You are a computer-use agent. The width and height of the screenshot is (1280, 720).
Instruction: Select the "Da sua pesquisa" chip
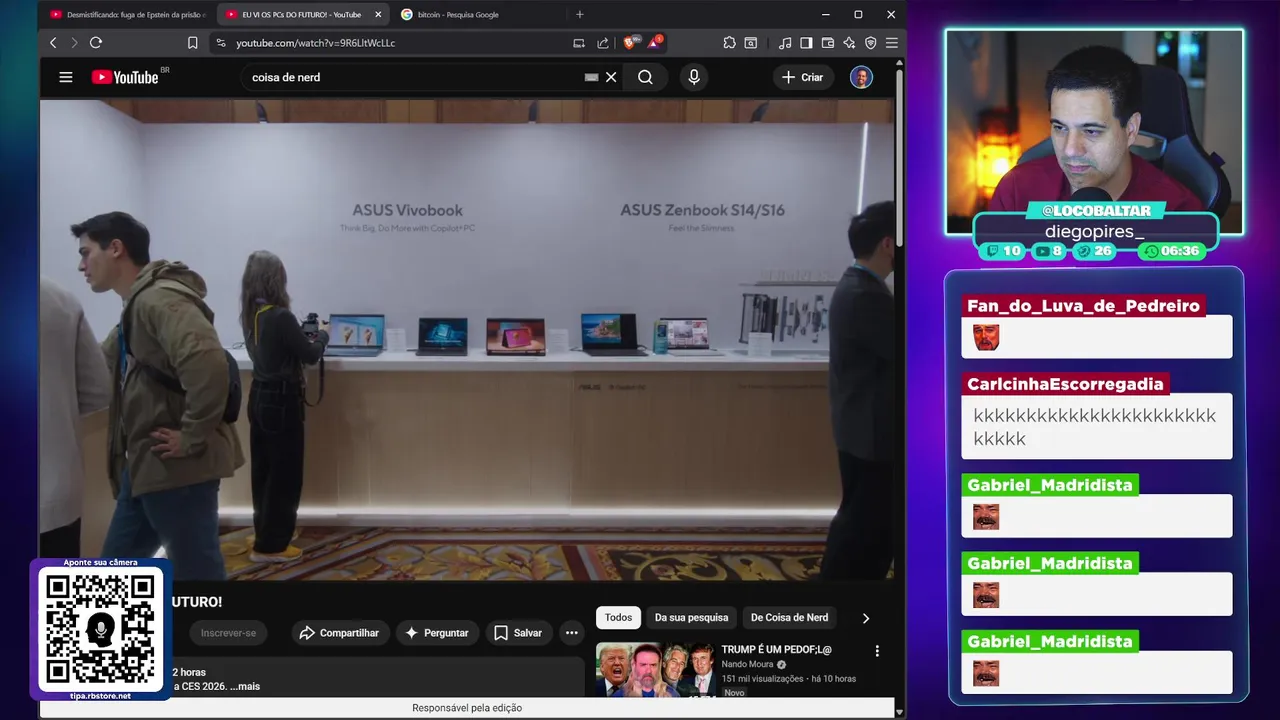(x=691, y=618)
